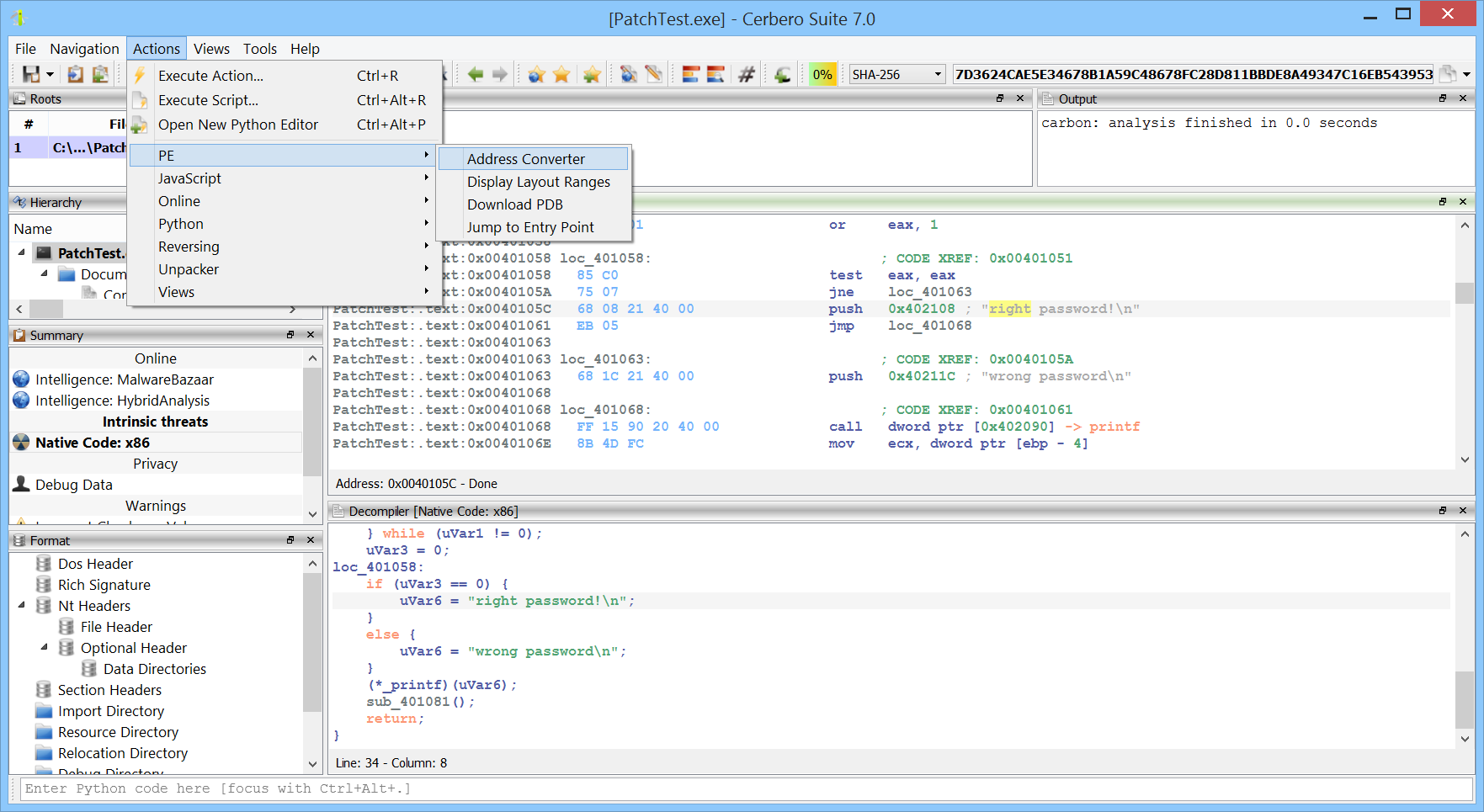This screenshot has width=1484, height=812.
Task: Click the Debug Data person icon
Action: click(21, 485)
